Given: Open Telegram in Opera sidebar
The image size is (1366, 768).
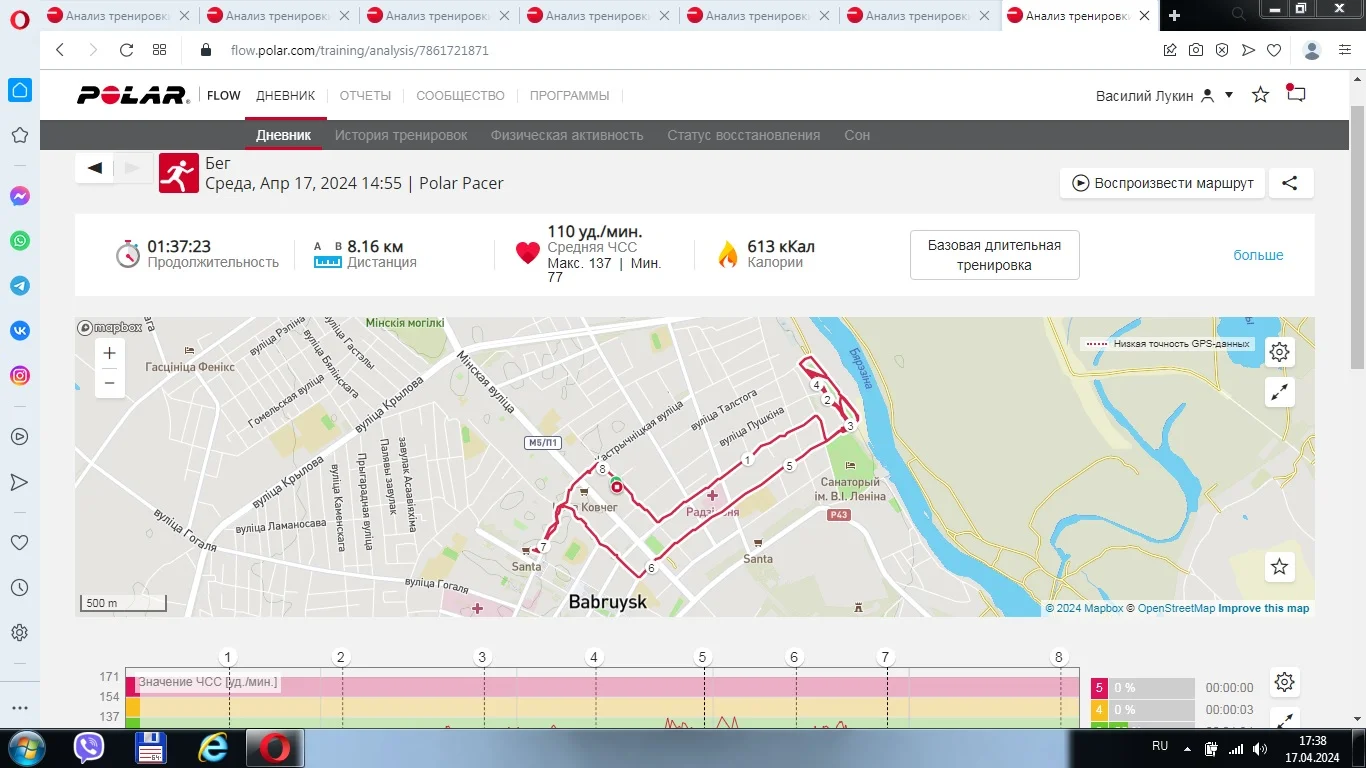Looking at the screenshot, I should (20, 286).
